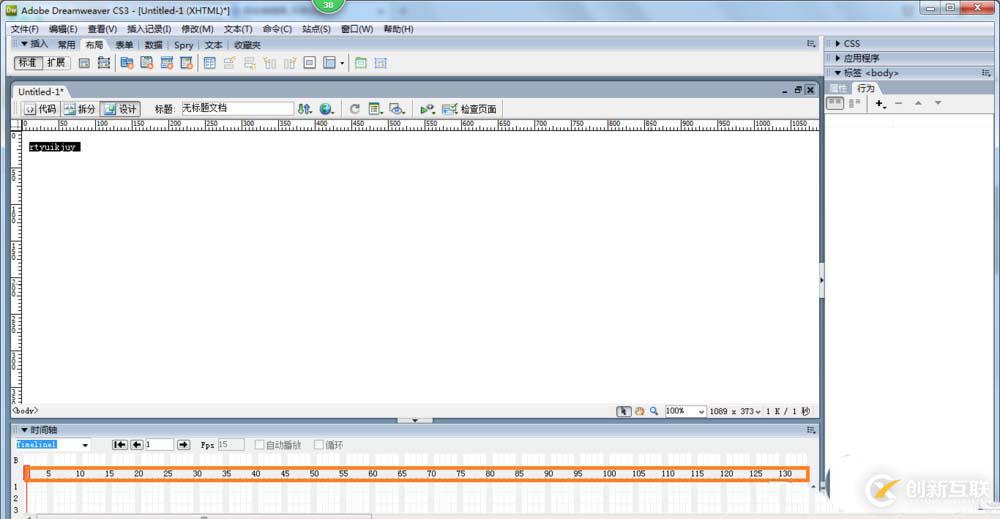The image size is (1000, 519).
Task: Open the 修改(M) menu
Action: pos(197,29)
